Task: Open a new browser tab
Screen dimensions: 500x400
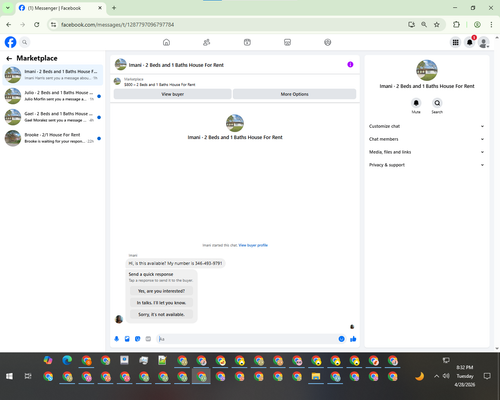Action: pyautogui.click(x=114, y=8)
